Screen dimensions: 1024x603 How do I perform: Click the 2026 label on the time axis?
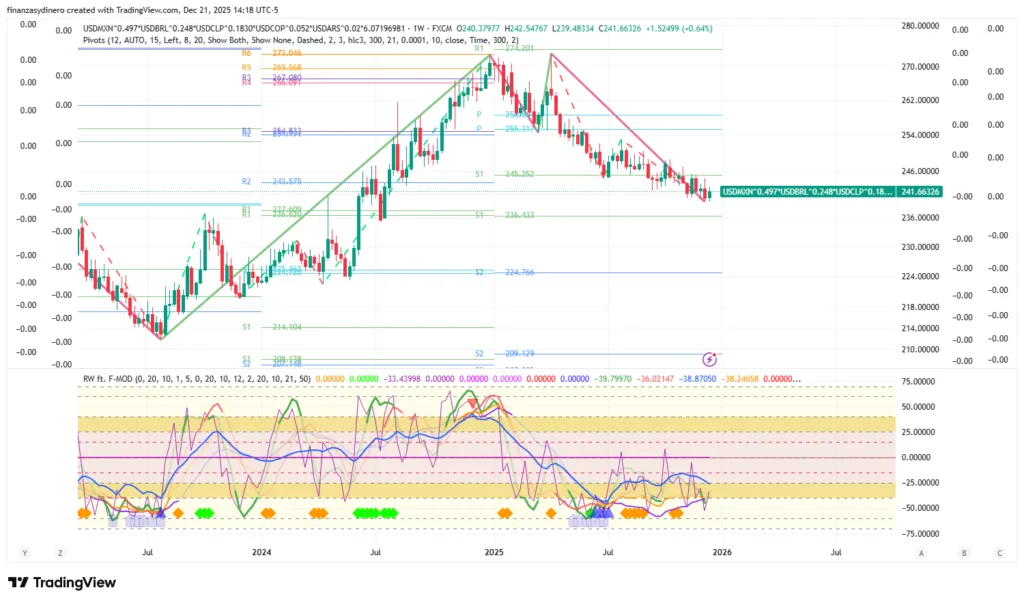click(x=722, y=552)
